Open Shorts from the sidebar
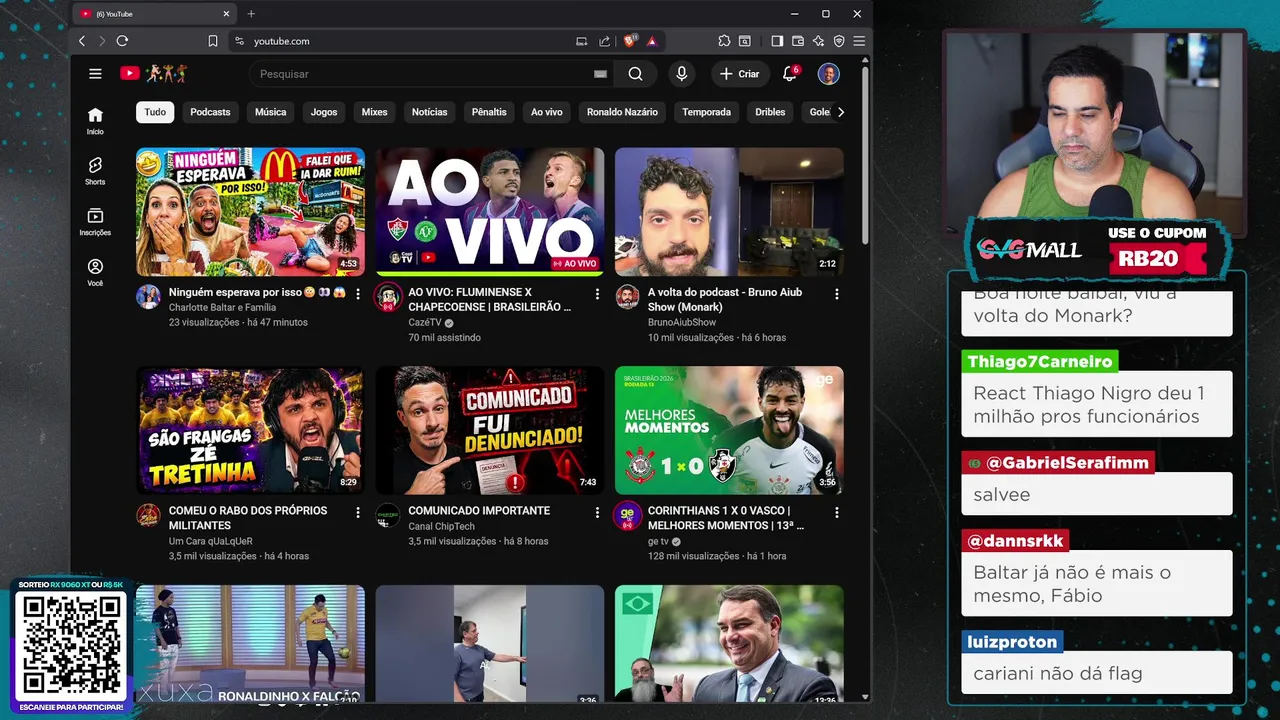The height and width of the screenshot is (720, 1280). pyautogui.click(x=95, y=171)
